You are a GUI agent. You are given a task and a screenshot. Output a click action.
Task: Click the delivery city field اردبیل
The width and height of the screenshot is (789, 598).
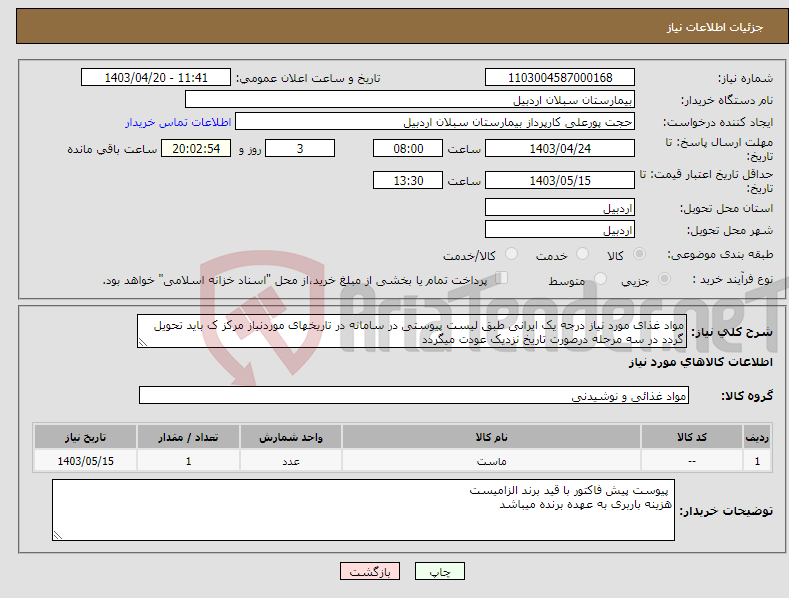[560, 230]
